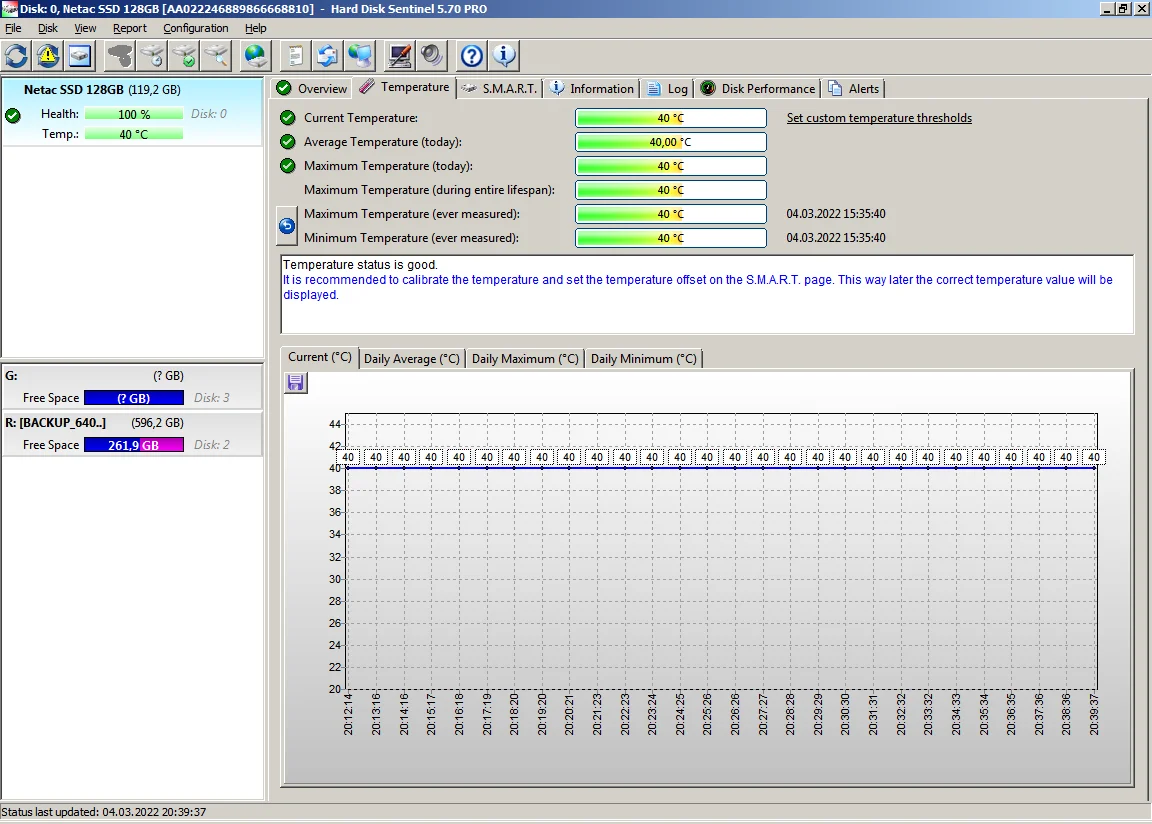Save the graph using the floppy disk icon

pos(296,383)
